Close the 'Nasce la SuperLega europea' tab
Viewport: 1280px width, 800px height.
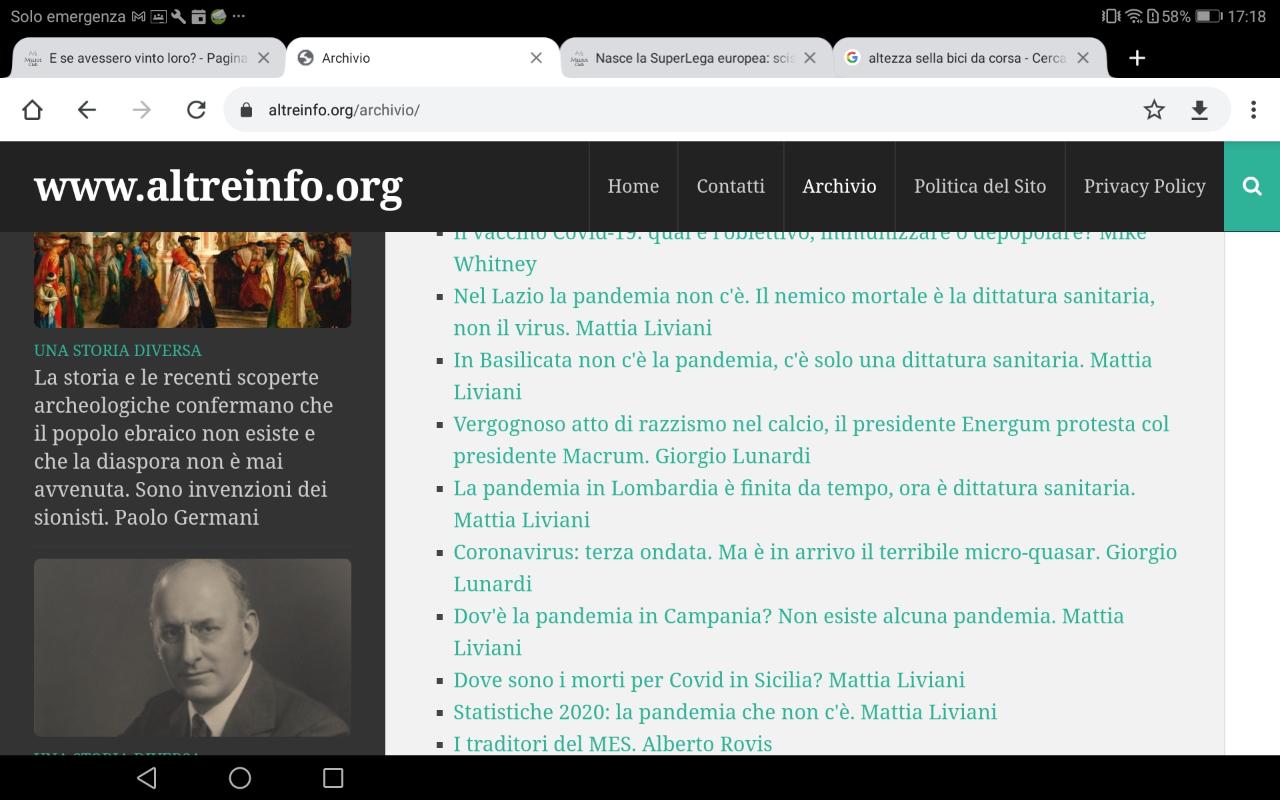click(x=810, y=58)
